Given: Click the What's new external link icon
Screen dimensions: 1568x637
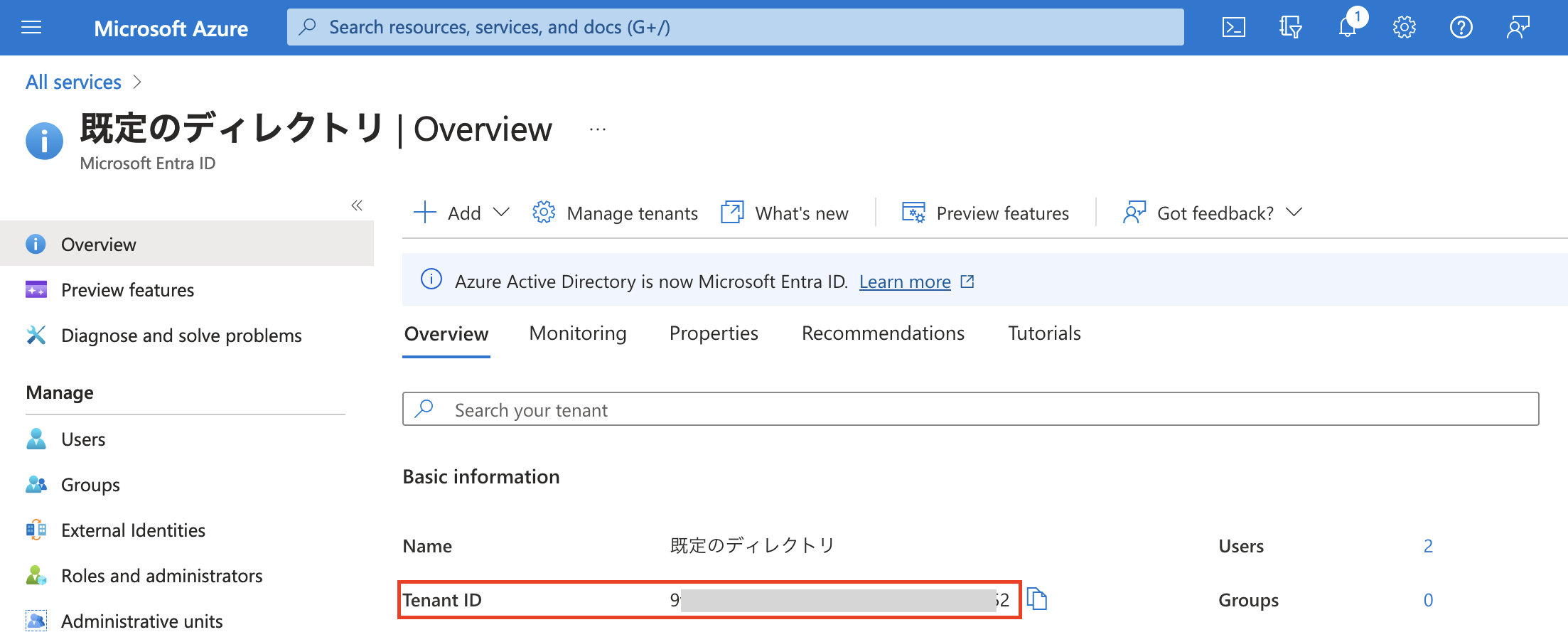Looking at the screenshot, I should coord(732,213).
